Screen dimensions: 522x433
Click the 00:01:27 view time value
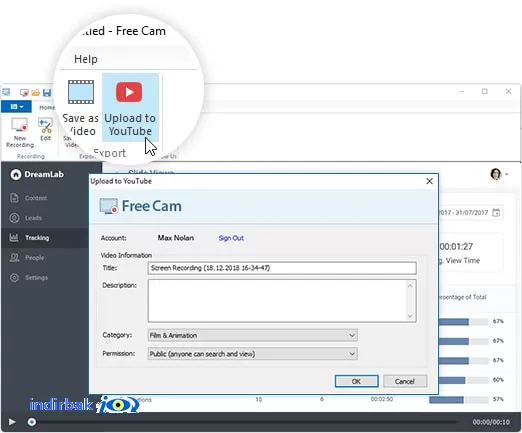tap(456, 247)
